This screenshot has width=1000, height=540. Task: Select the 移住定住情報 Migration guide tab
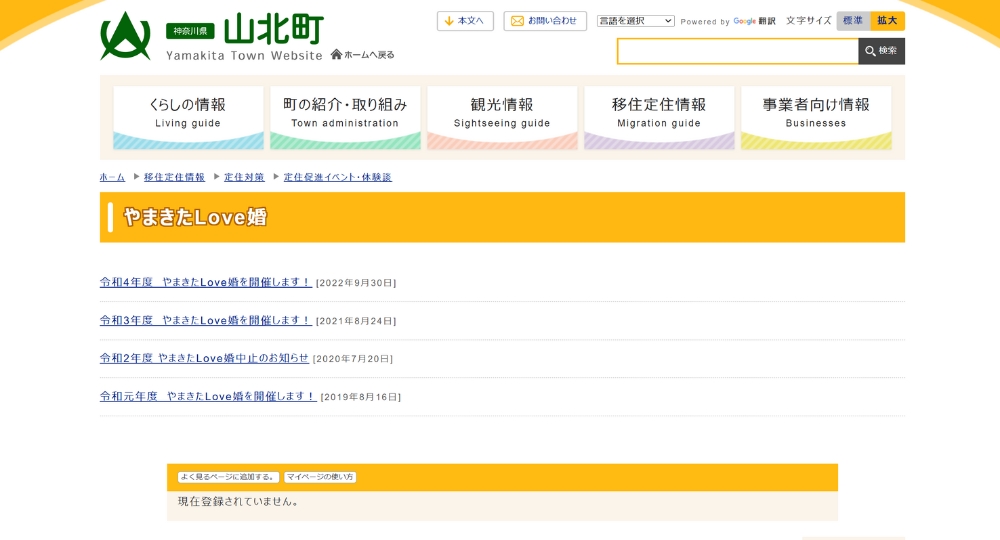pyautogui.click(x=659, y=117)
